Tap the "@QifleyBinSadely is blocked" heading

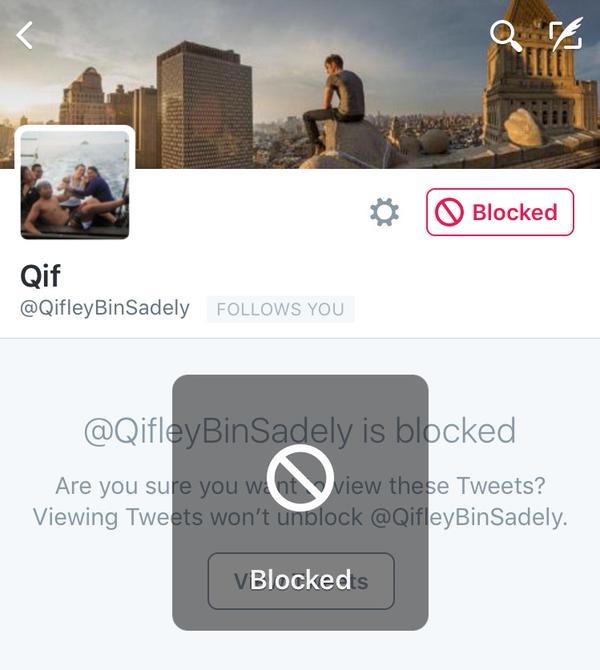[300, 431]
